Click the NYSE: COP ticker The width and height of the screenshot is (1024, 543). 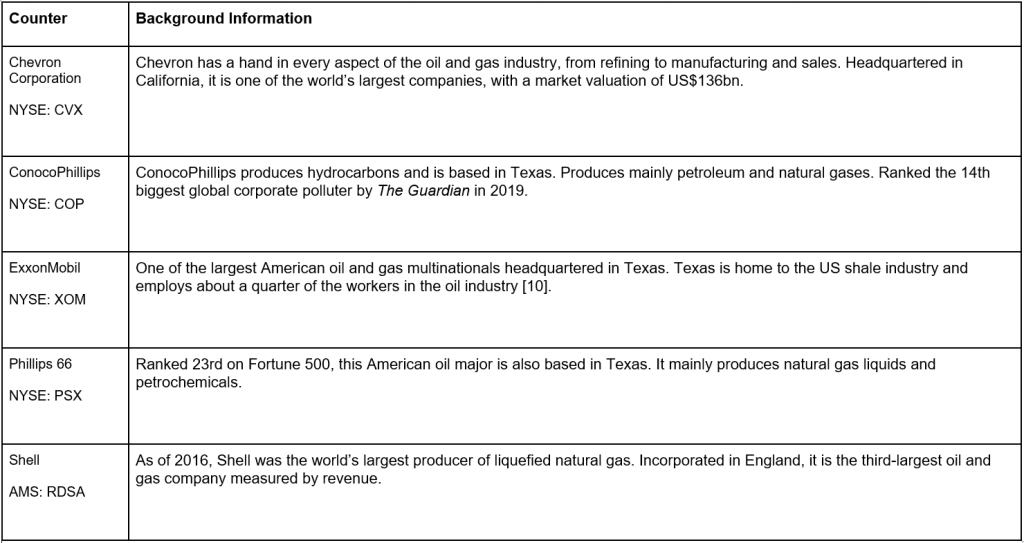pos(46,204)
